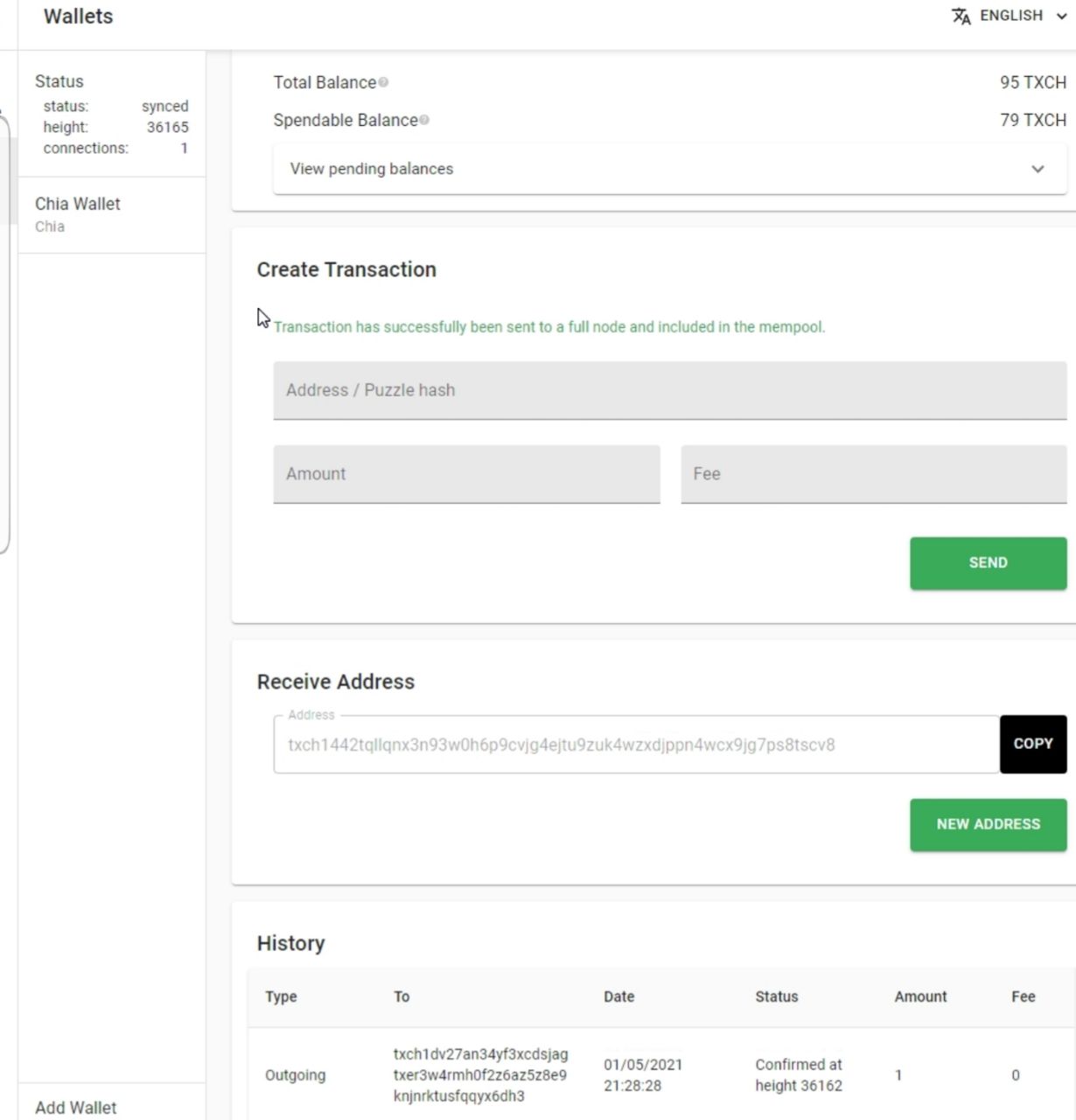Click the Spendable Balance help icon
Image resolution: width=1076 pixels, height=1120 pixels.
point(424,120)
